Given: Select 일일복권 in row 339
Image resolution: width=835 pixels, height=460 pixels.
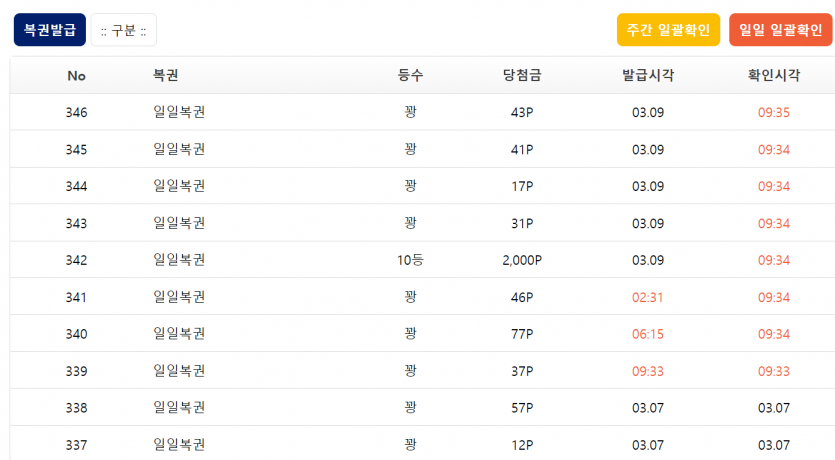Looking at the screenshot, I should coord(179,371).
